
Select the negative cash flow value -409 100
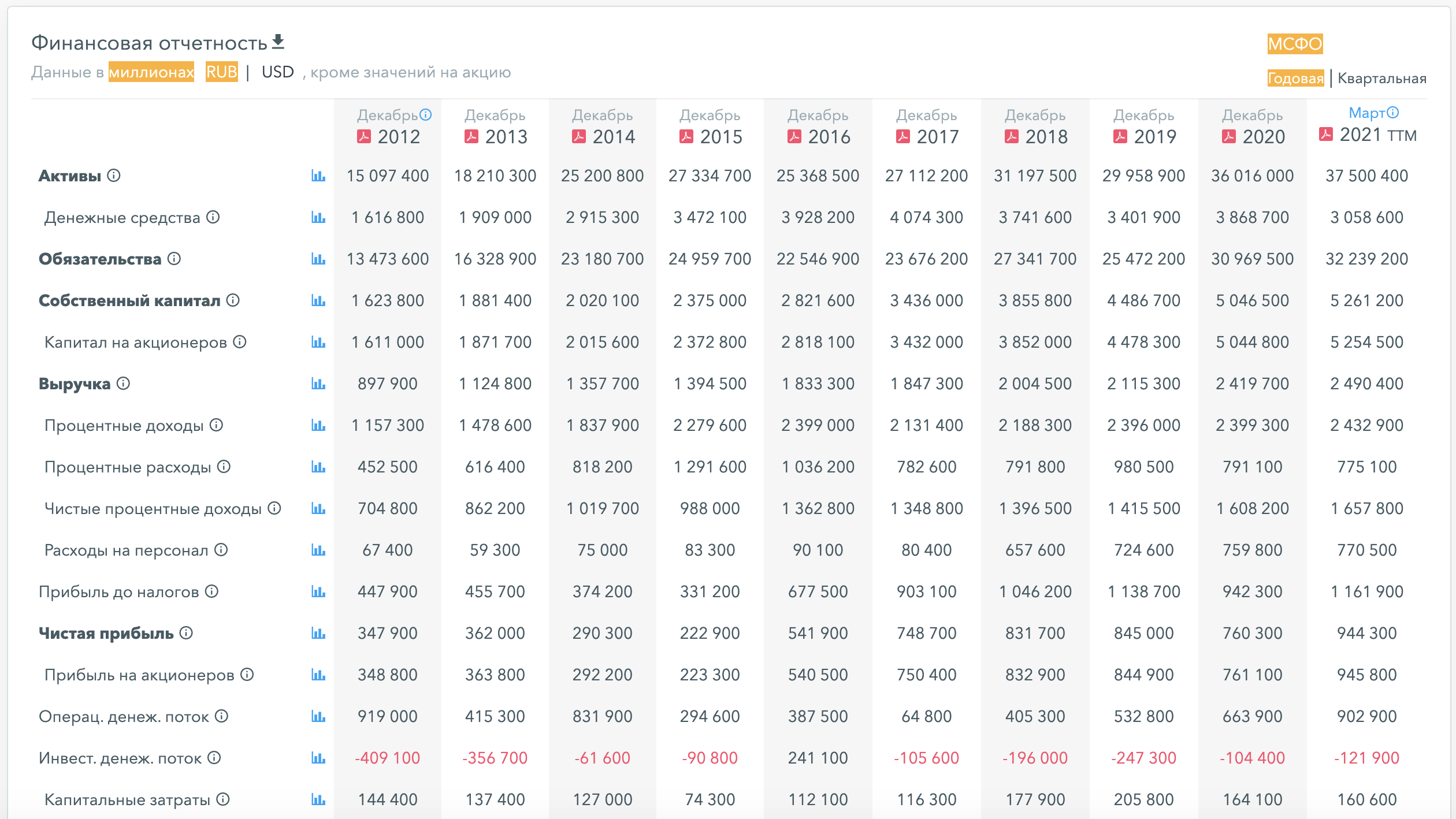(387, 758)
